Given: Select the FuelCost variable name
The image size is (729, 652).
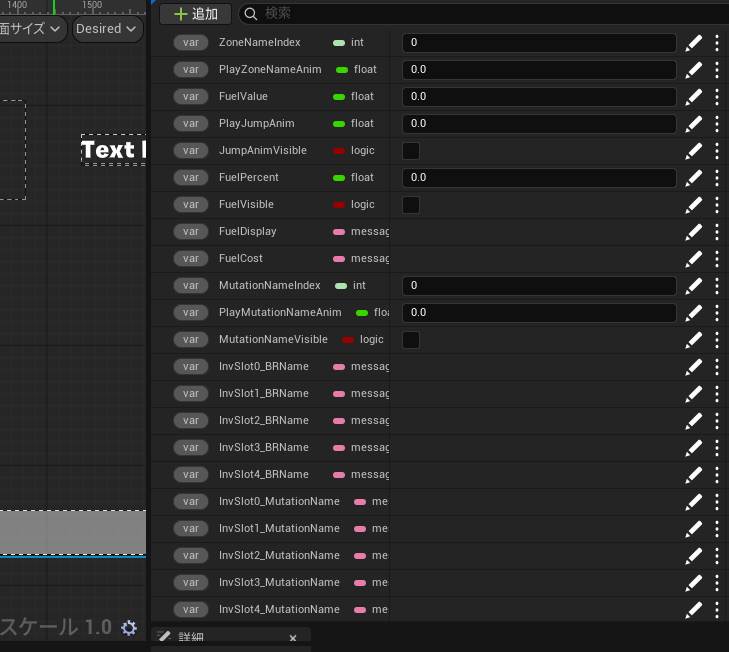Looking at the screenshot, I should (240, 259).
